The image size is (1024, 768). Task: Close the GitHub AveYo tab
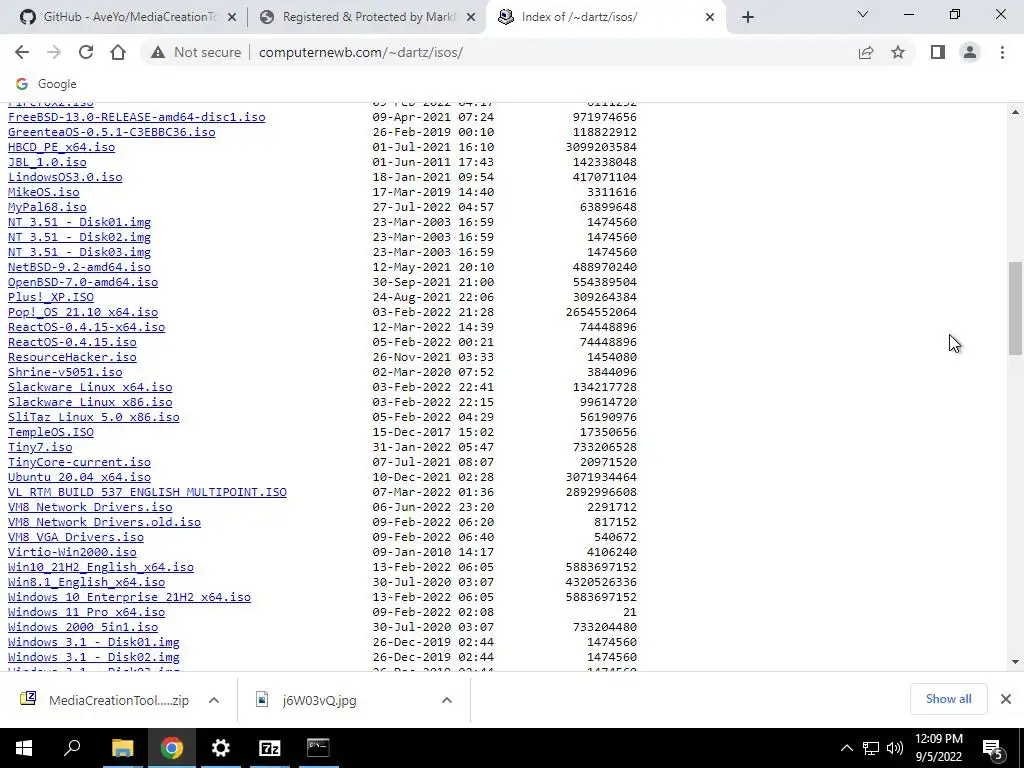[231, 18]
